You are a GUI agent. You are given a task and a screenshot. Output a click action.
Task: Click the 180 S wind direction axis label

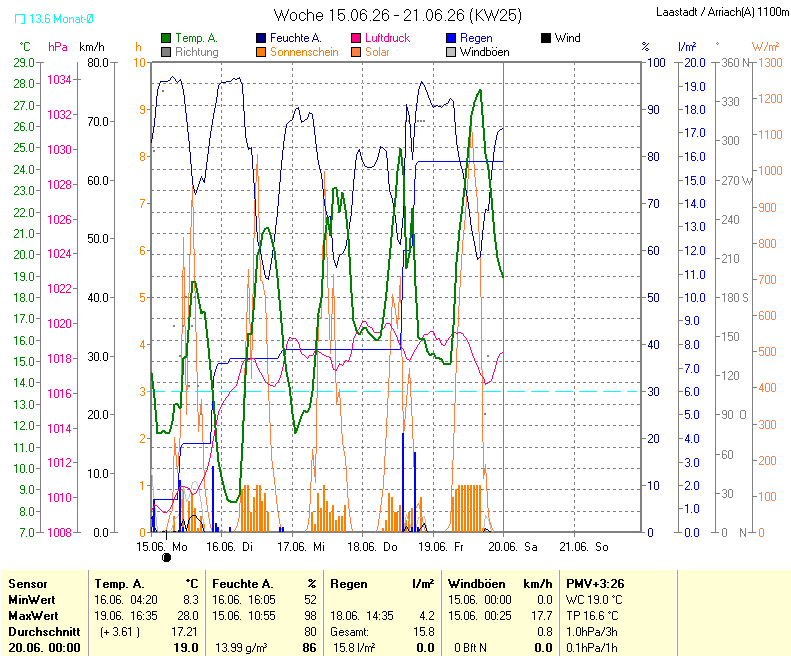point(735,298)
